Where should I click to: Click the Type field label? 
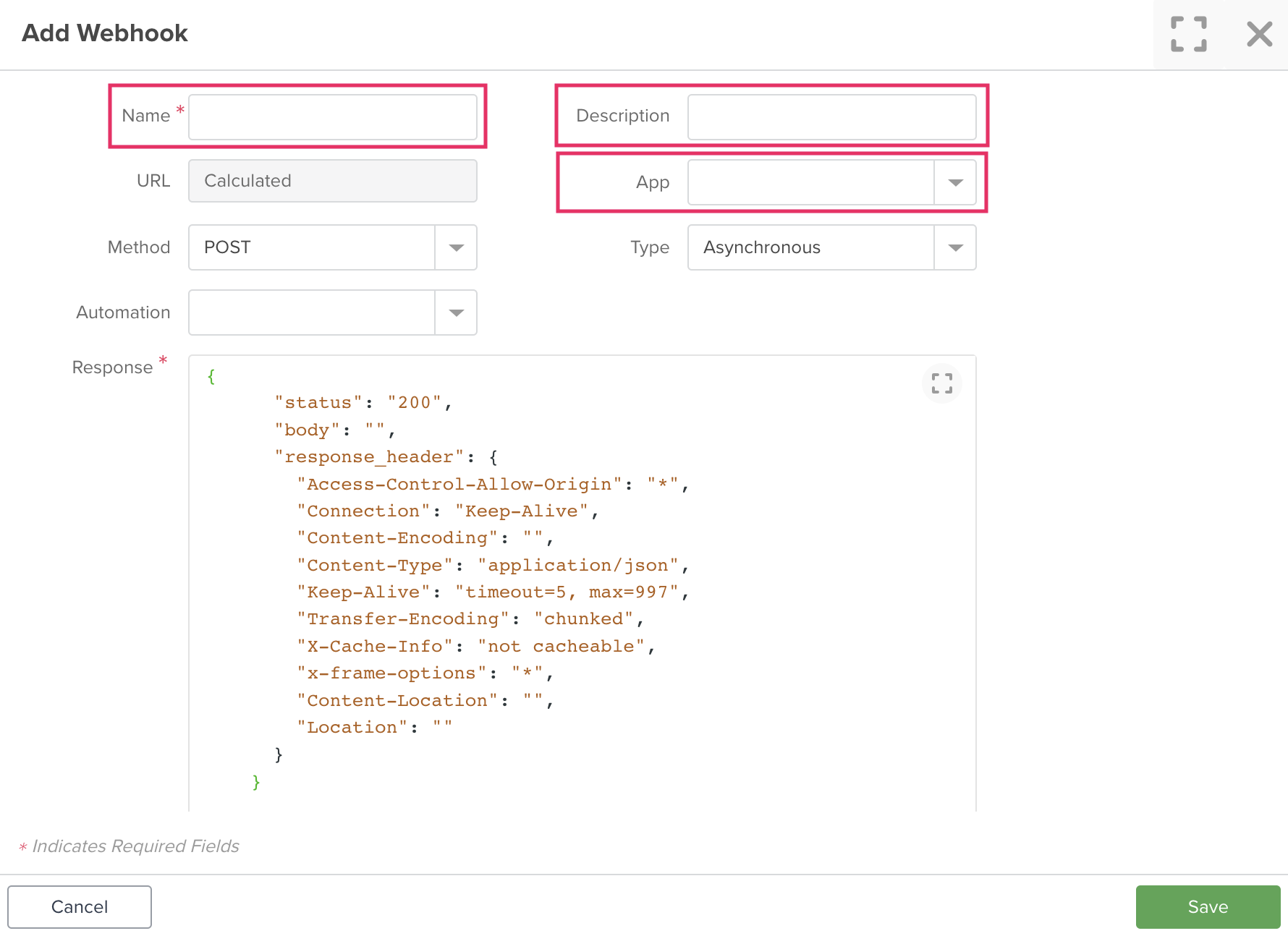click(x=650, y=247)
